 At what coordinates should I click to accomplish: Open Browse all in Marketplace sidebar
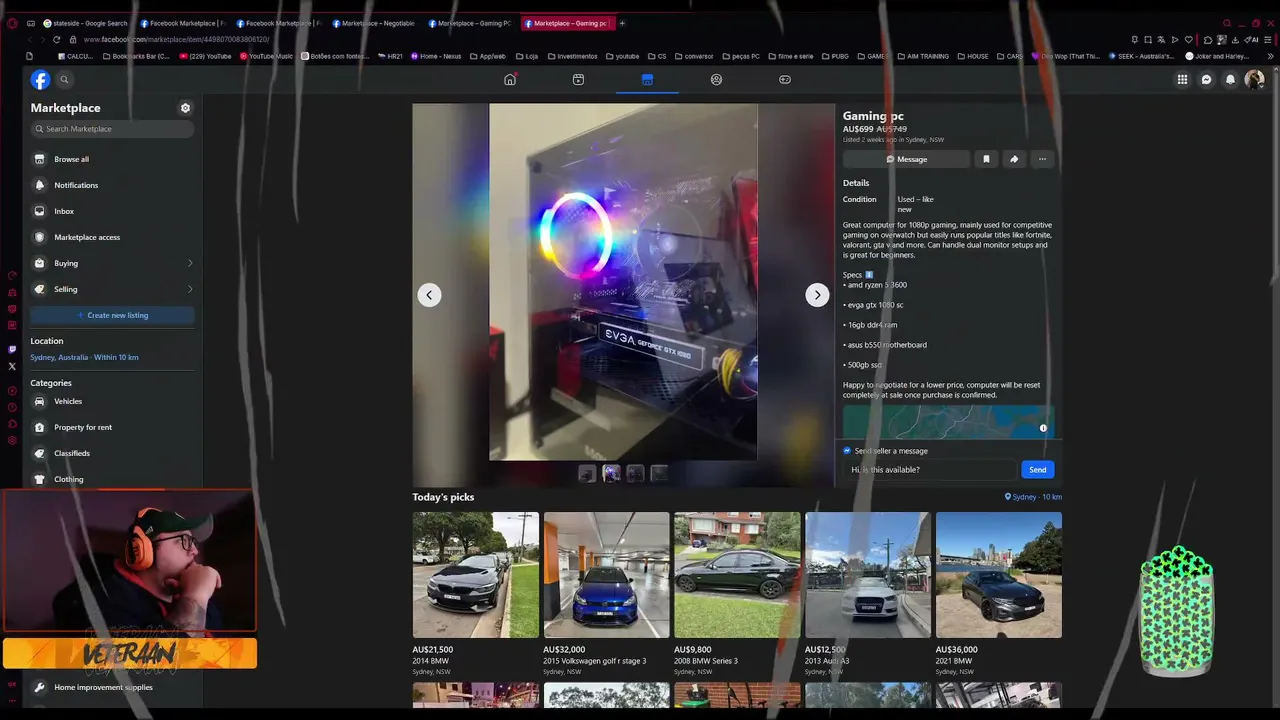click(112, 159)
